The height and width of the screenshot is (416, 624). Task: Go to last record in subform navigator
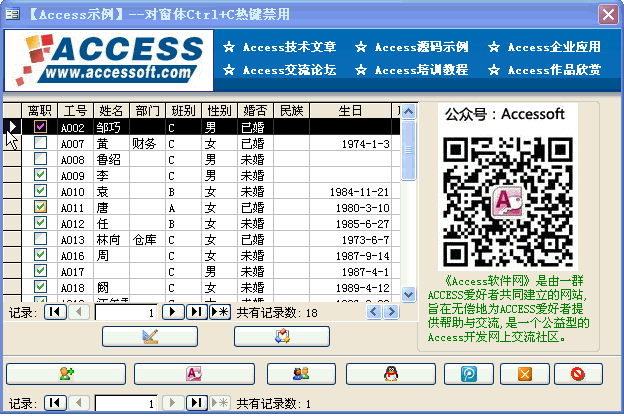(197, 312)
